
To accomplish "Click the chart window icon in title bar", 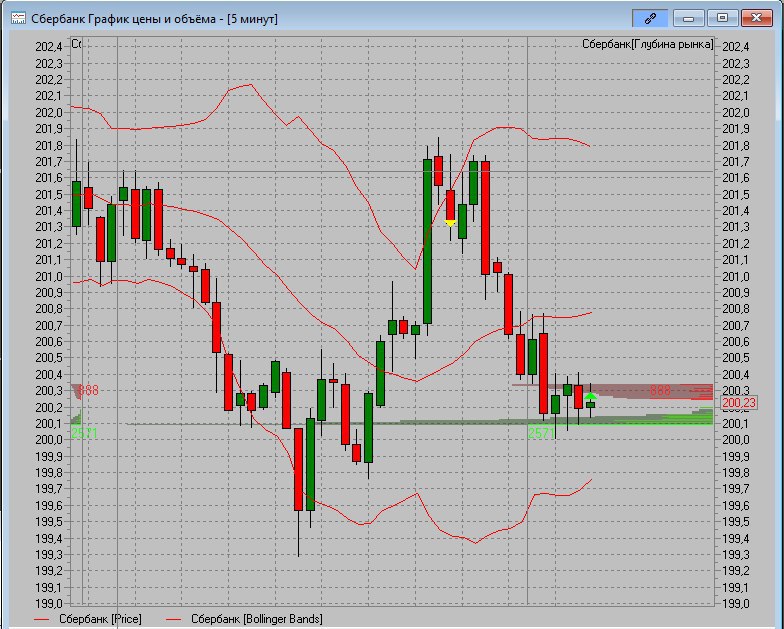I will coord(18,18).
